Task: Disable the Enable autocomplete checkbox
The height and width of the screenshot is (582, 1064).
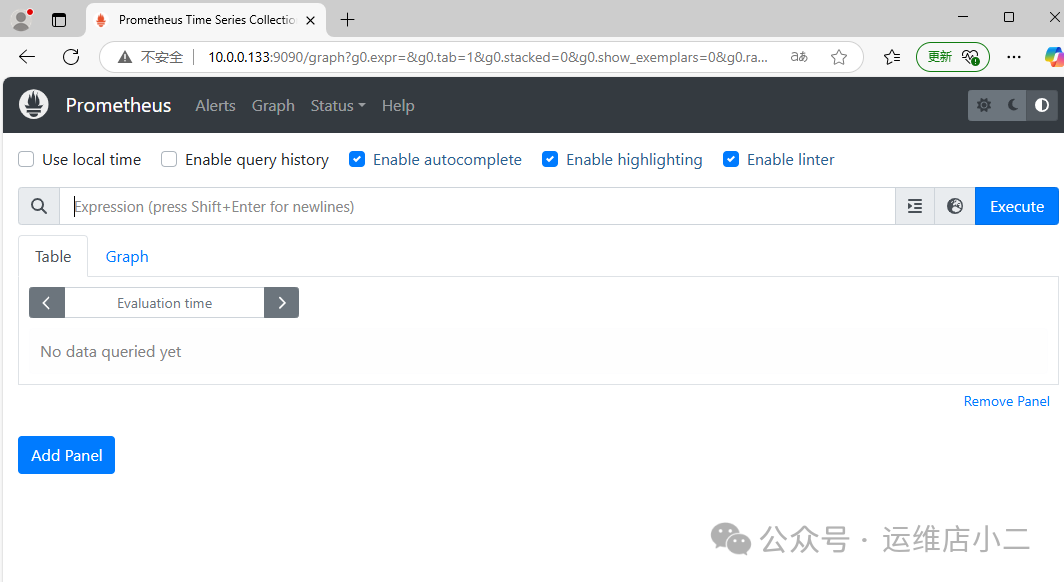Action: [x=357, y=159]
